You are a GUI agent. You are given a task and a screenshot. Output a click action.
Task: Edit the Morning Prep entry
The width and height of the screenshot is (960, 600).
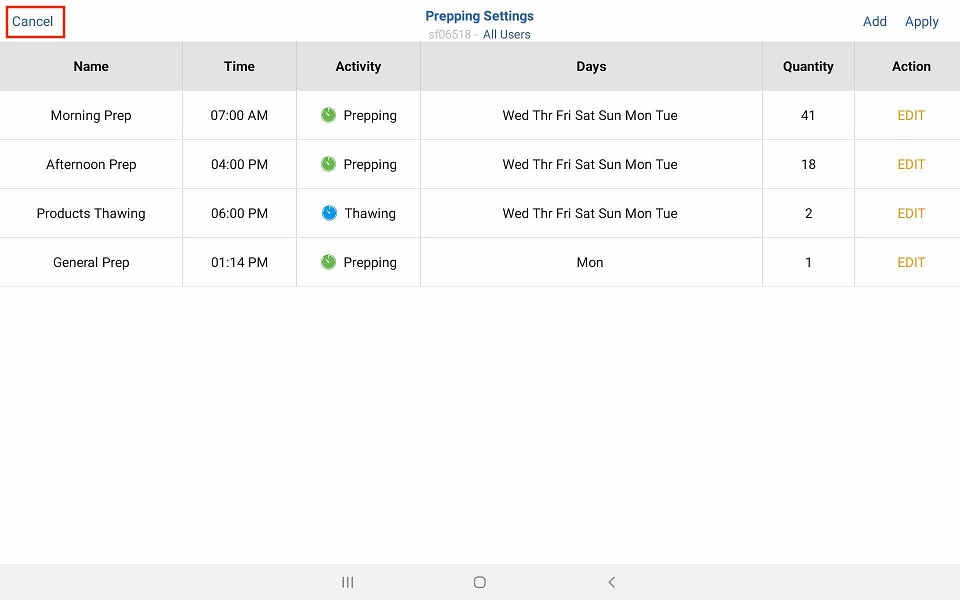pos(911,115)
